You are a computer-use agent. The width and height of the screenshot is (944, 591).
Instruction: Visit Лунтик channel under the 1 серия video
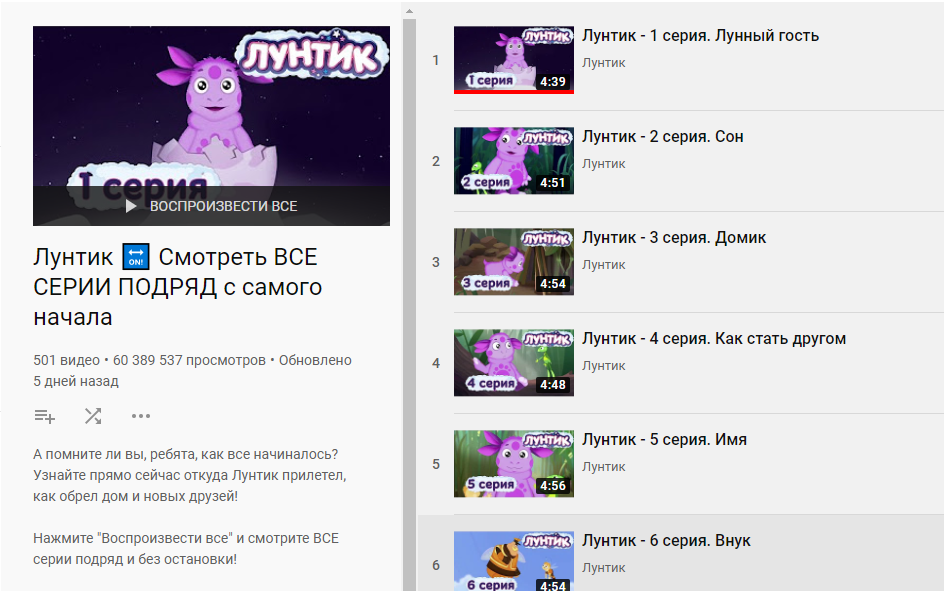603,63
